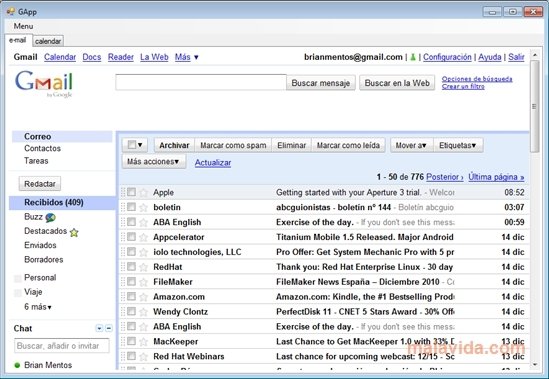Star the iolo technologies email
The image size is (549, 379).
click(x=143, y=252)
